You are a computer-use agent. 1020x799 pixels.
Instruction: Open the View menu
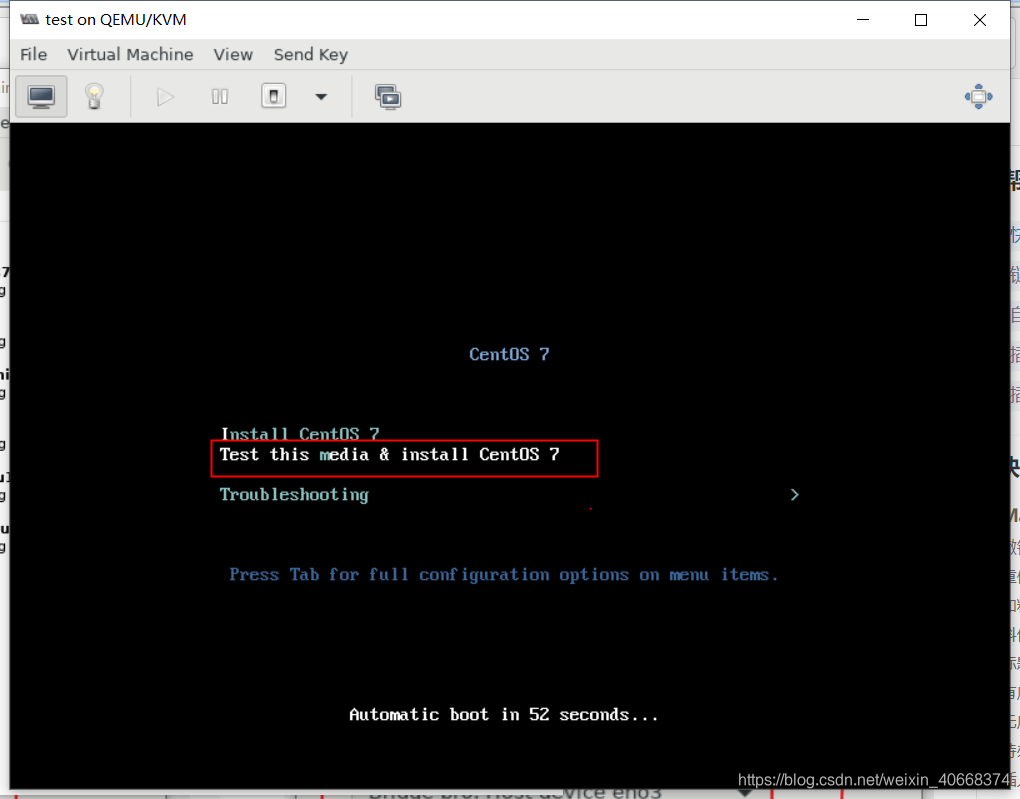click(x=233, y=55)
